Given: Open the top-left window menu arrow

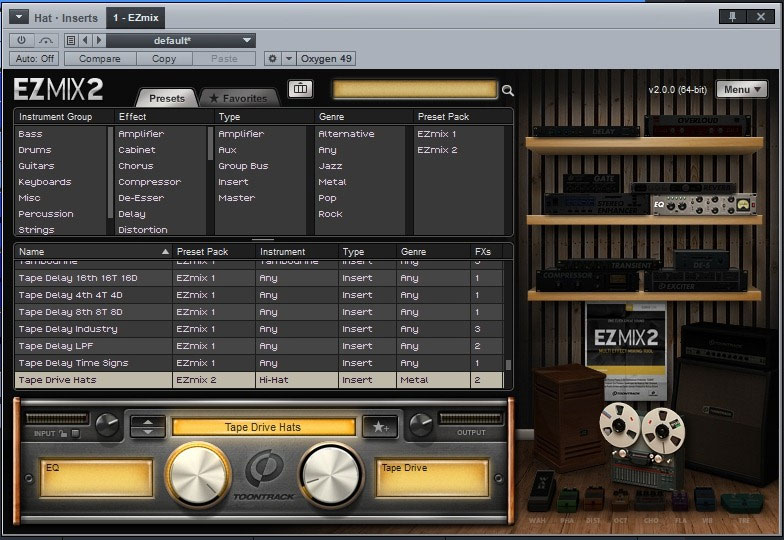Looking at the screenshot, I should 18,17.
